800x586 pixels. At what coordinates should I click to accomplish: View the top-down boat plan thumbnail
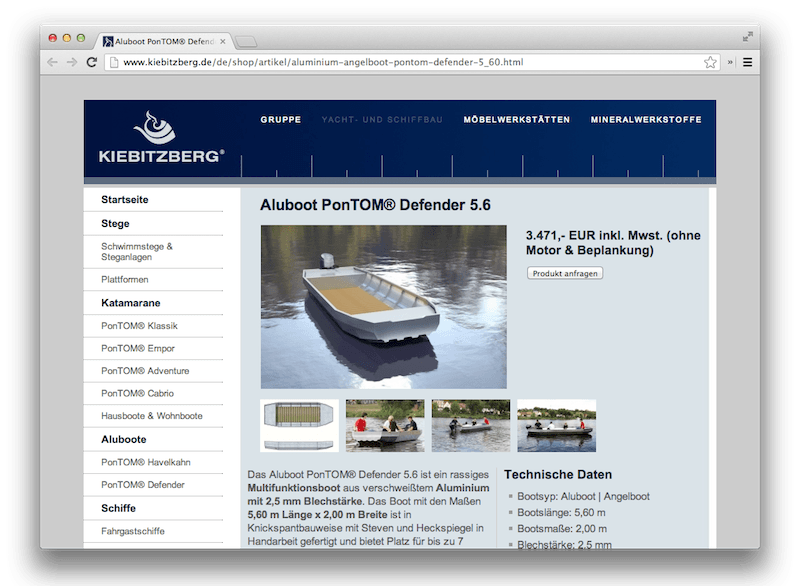click(x=298, y=426)
